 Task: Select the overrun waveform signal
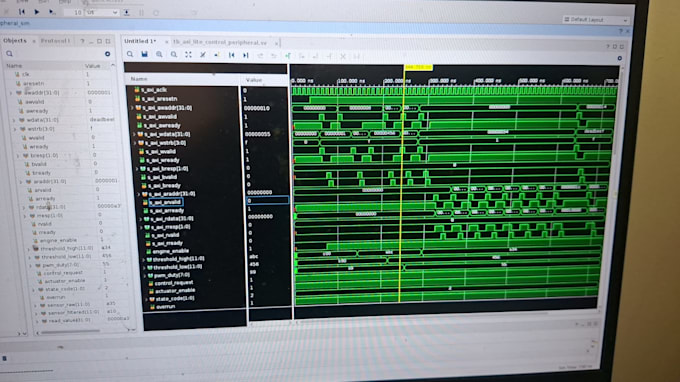tap(165, 307)
